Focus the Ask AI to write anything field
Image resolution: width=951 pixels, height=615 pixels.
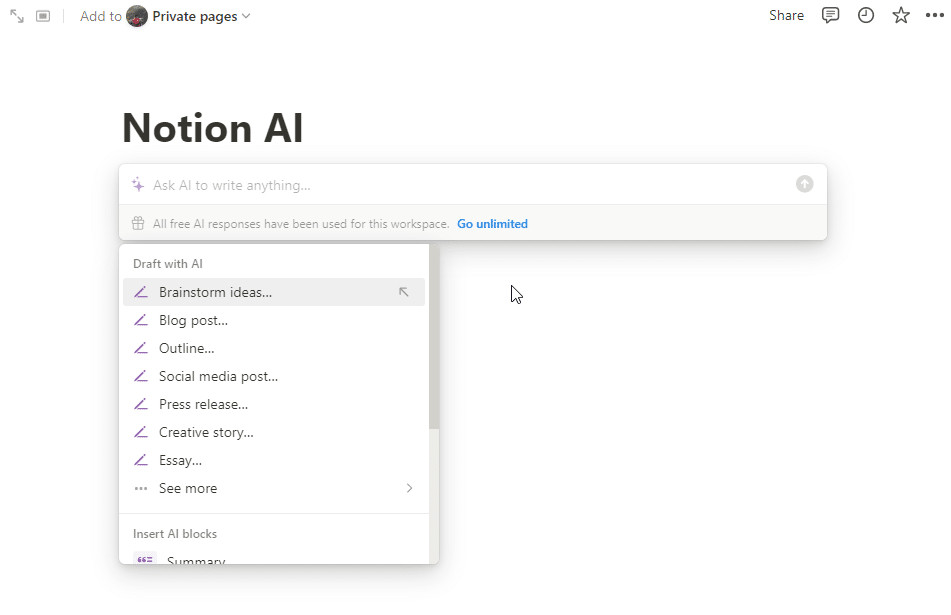[460, 185]
